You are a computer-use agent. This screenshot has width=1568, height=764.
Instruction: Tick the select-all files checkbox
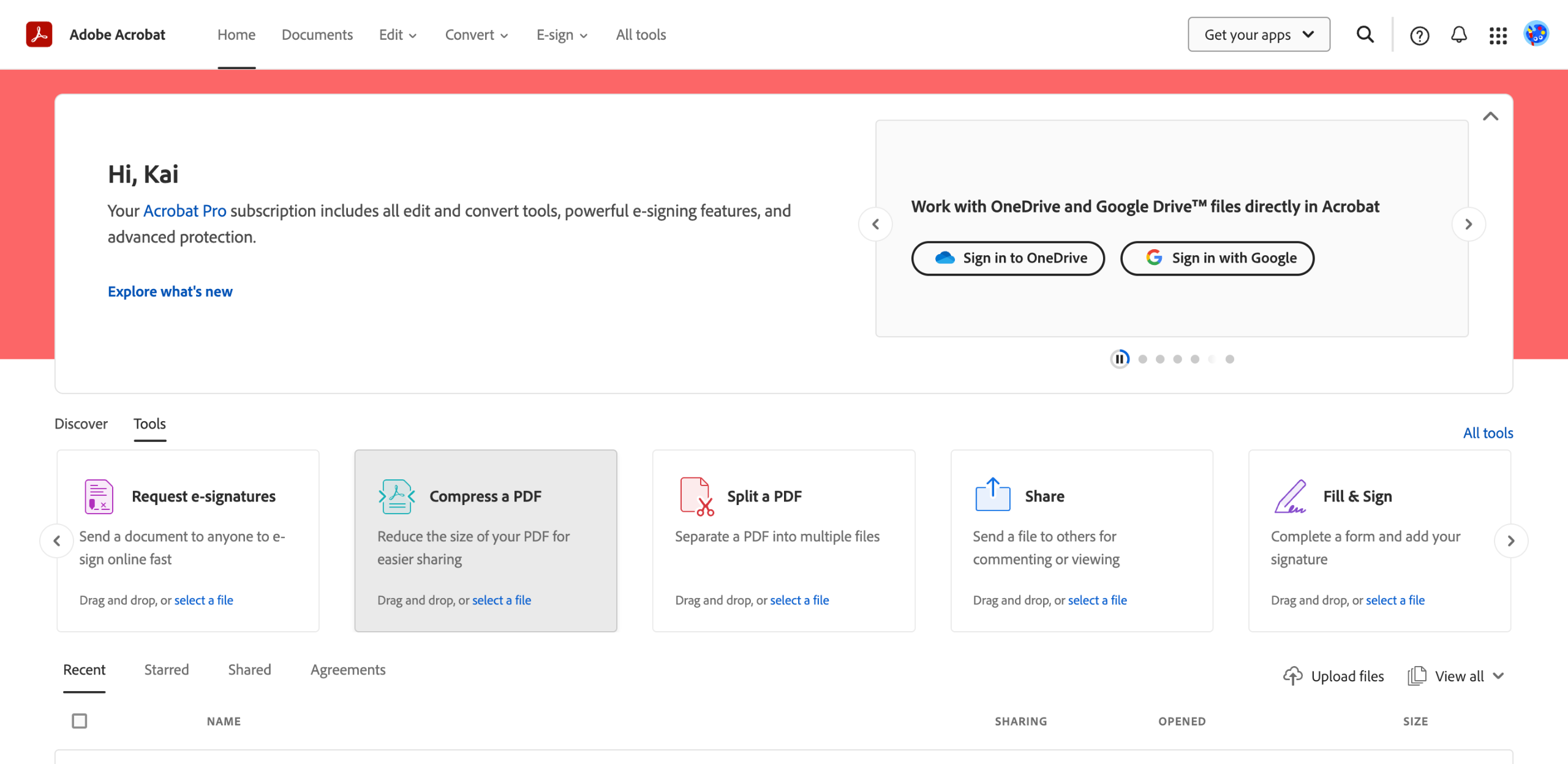(x=80, y=721)
